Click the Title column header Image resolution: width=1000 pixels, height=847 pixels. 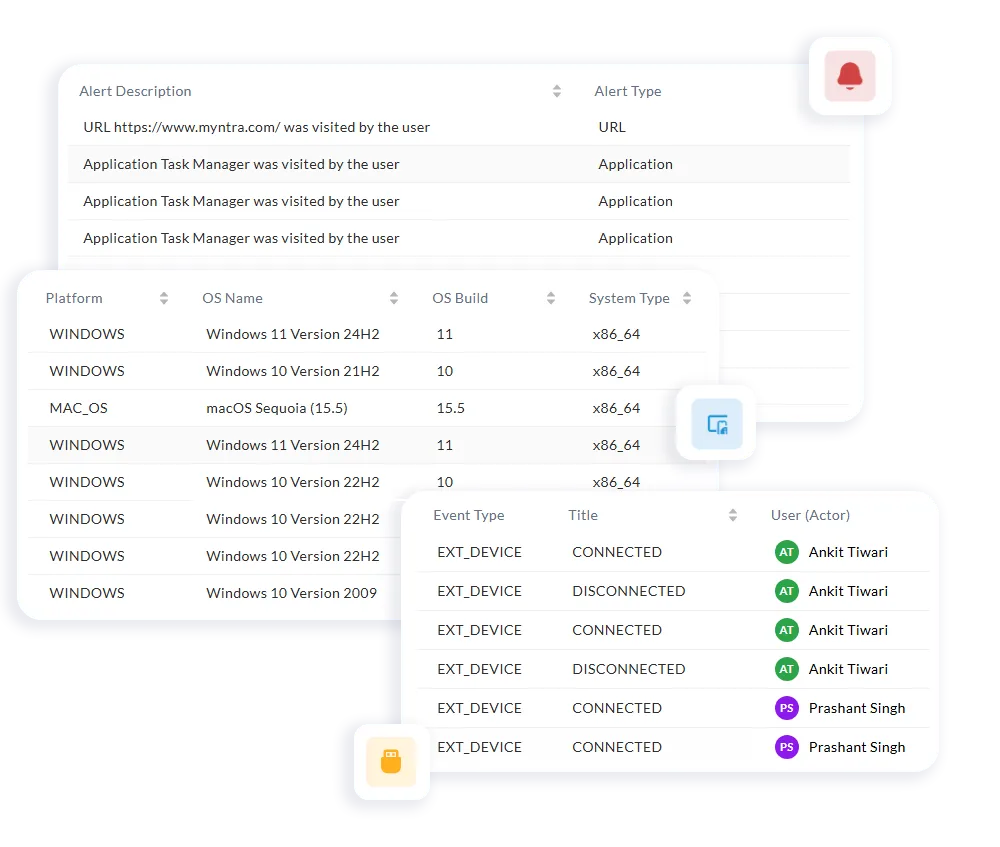pyautogui.click(x=583, y=515)
